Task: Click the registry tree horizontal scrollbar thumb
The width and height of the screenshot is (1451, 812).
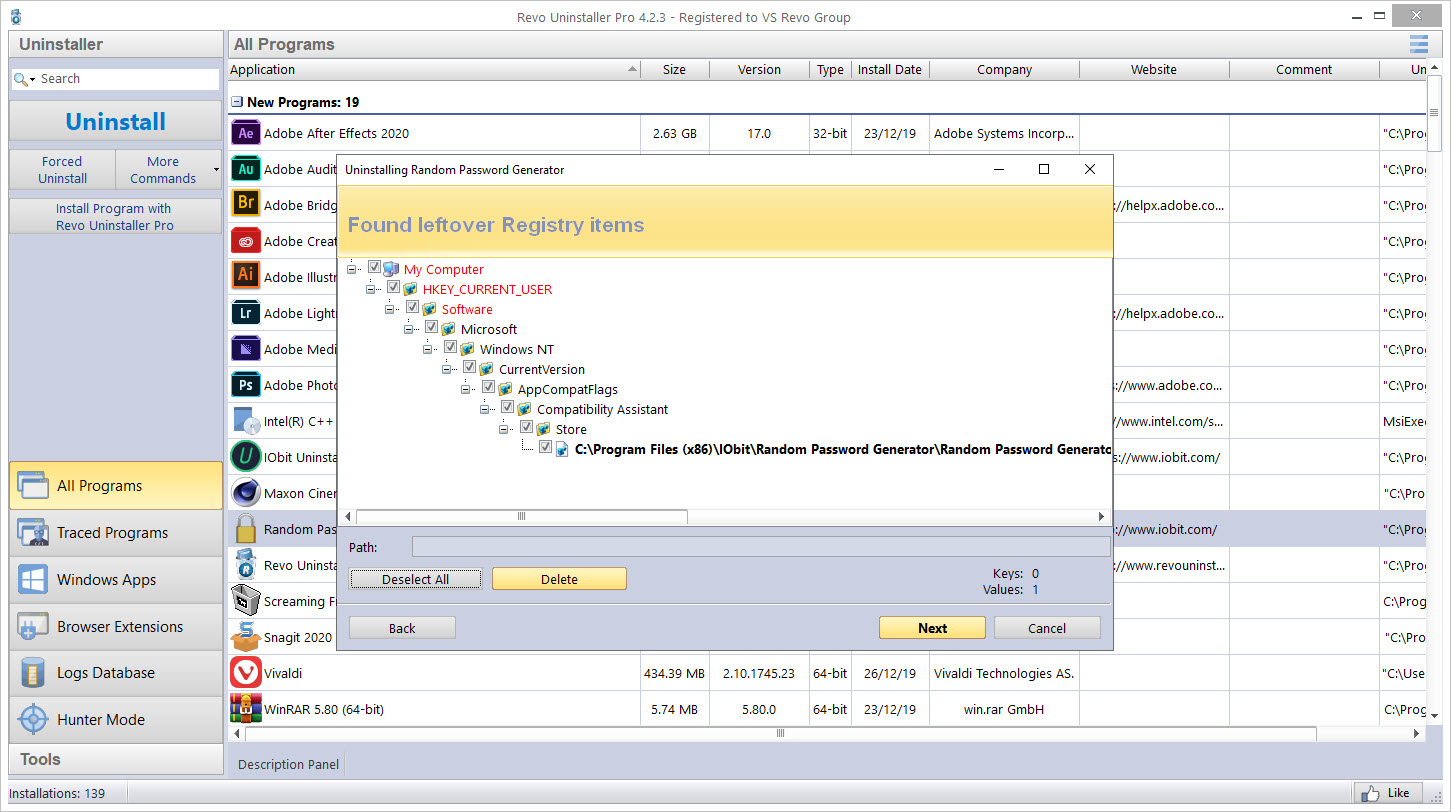Action: coord(521,517)
